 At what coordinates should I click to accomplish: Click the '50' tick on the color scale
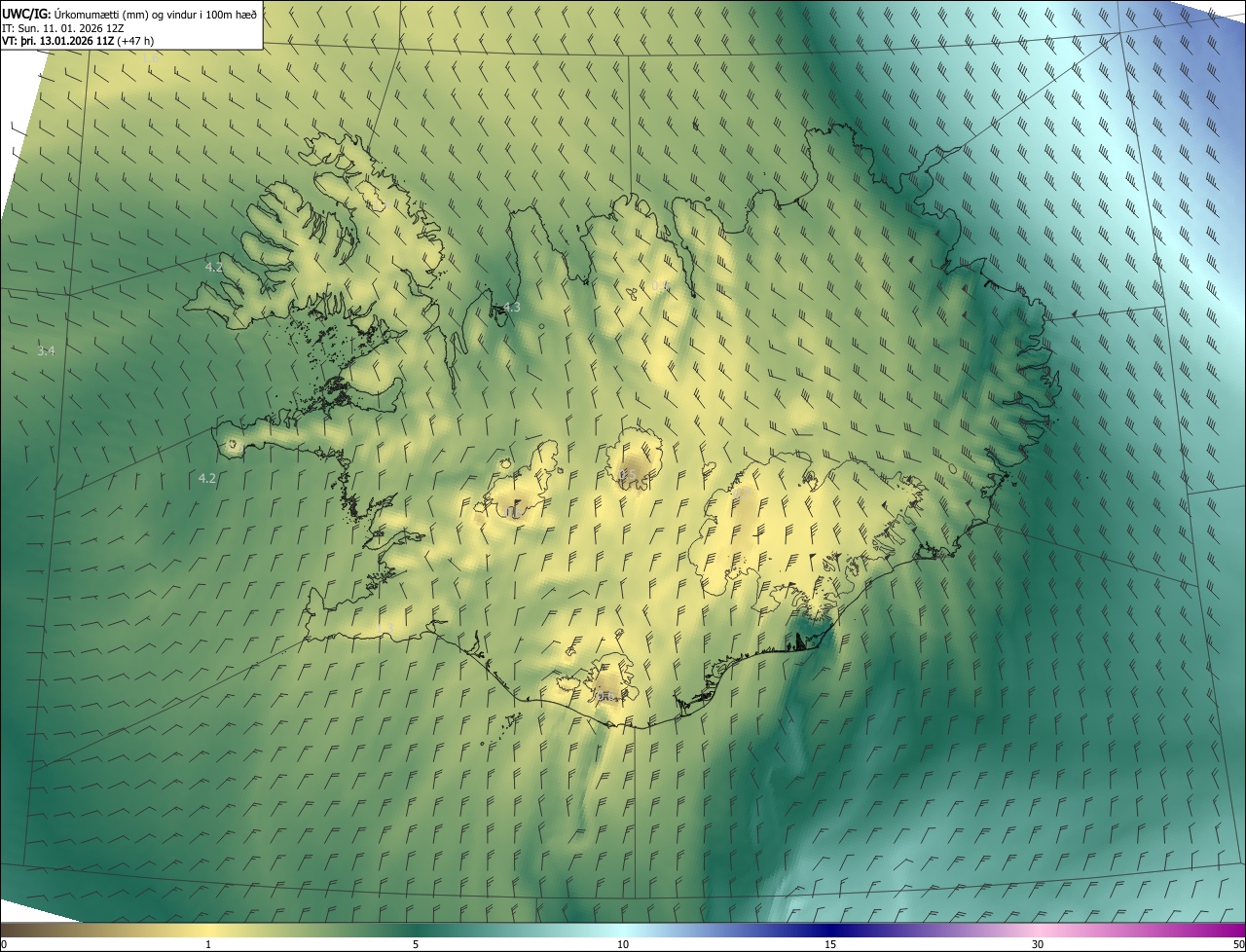(x=1238, y=945)
